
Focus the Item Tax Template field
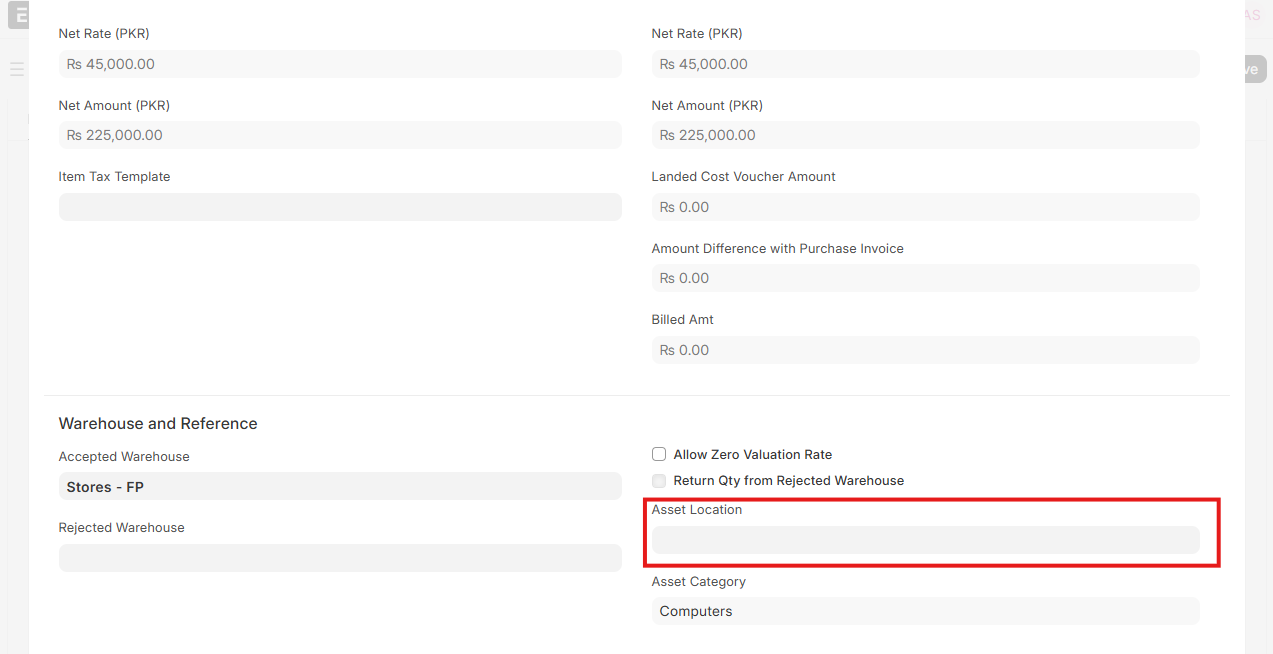(340, 207)
